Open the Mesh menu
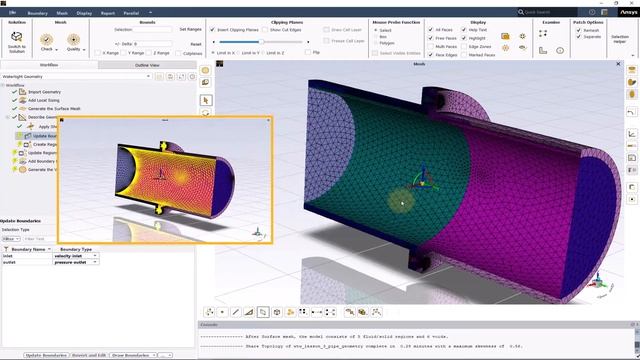Screen dimensions: 640x360 point(62,13)
